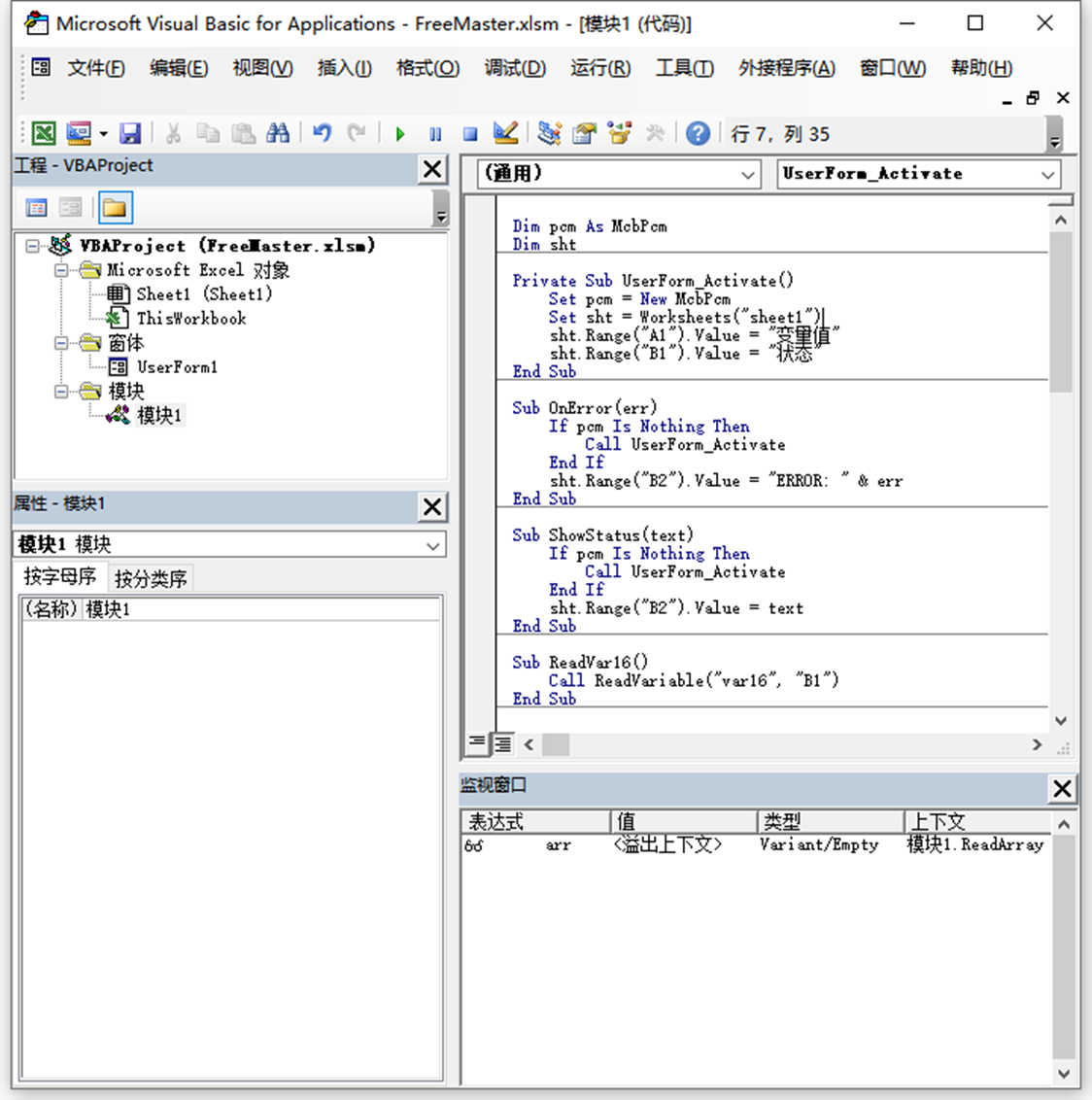Click the Paste toolbar icon

(243, 132)
